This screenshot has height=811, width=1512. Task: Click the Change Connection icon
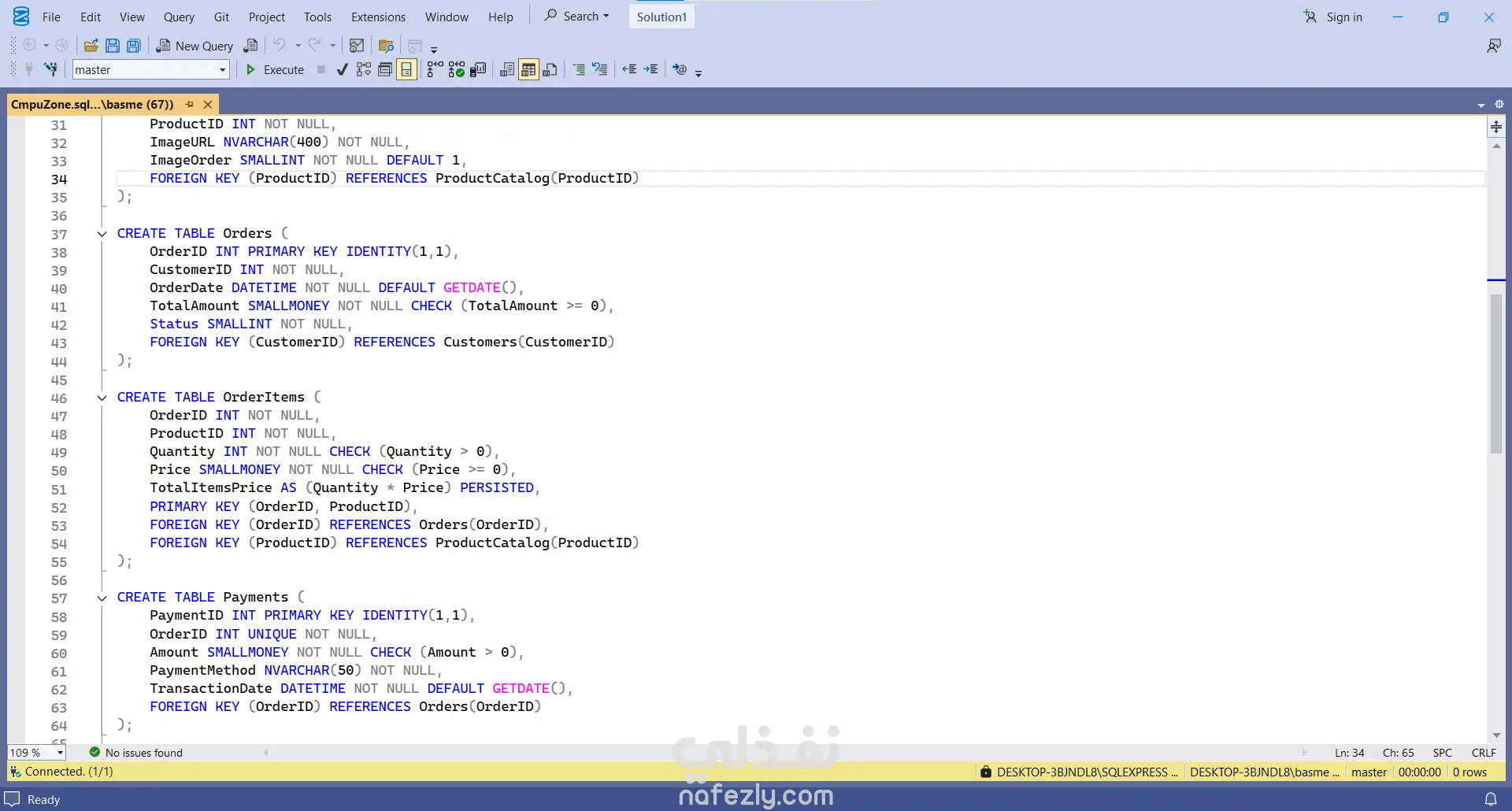(50, 70)
